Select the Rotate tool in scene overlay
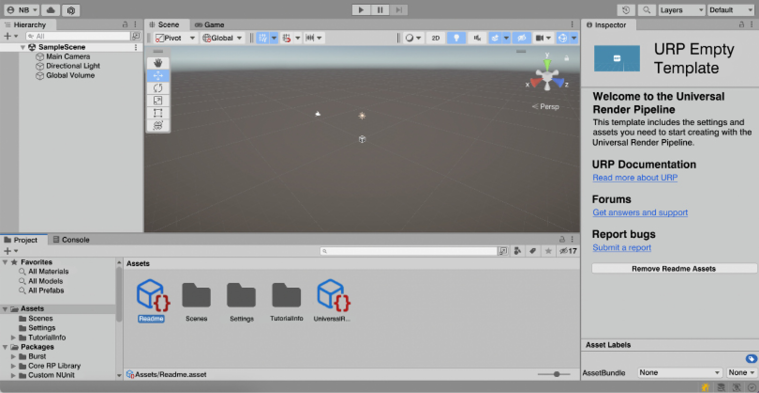This screenshot has width=759, height=393. [158, 88]
